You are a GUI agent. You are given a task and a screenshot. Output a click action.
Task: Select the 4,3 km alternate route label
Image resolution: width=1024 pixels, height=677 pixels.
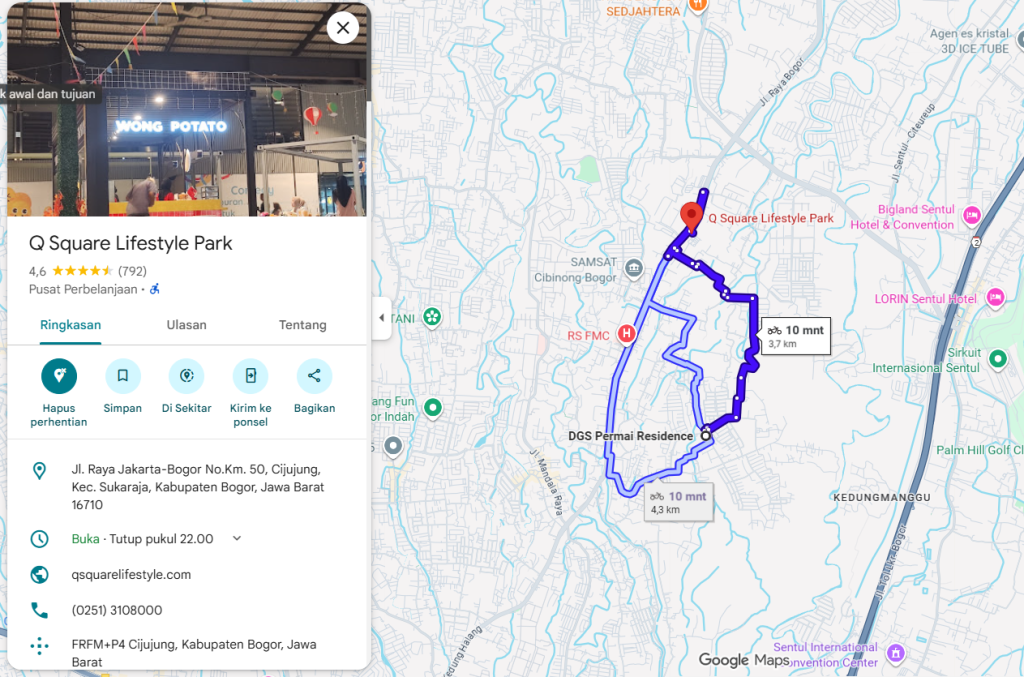click(679, 503)
